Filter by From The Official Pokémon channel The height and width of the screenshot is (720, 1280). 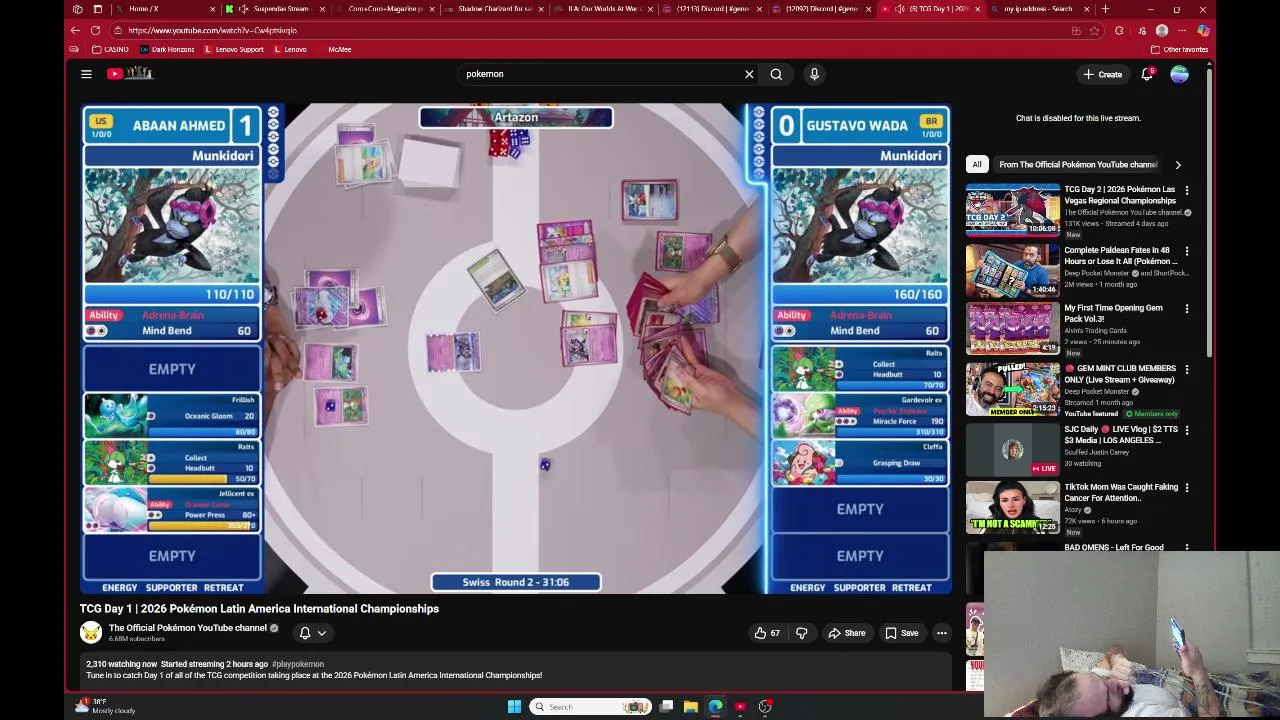click(1078, 164)
